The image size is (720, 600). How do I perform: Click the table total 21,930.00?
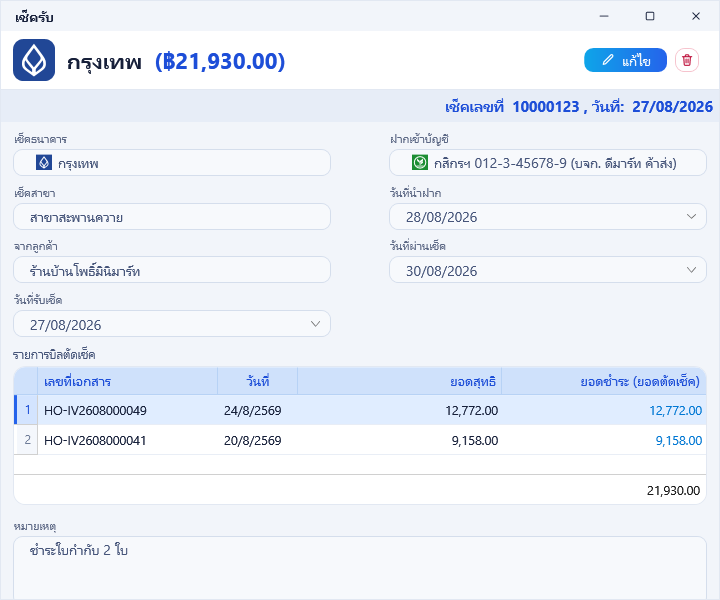click(673, 491)
